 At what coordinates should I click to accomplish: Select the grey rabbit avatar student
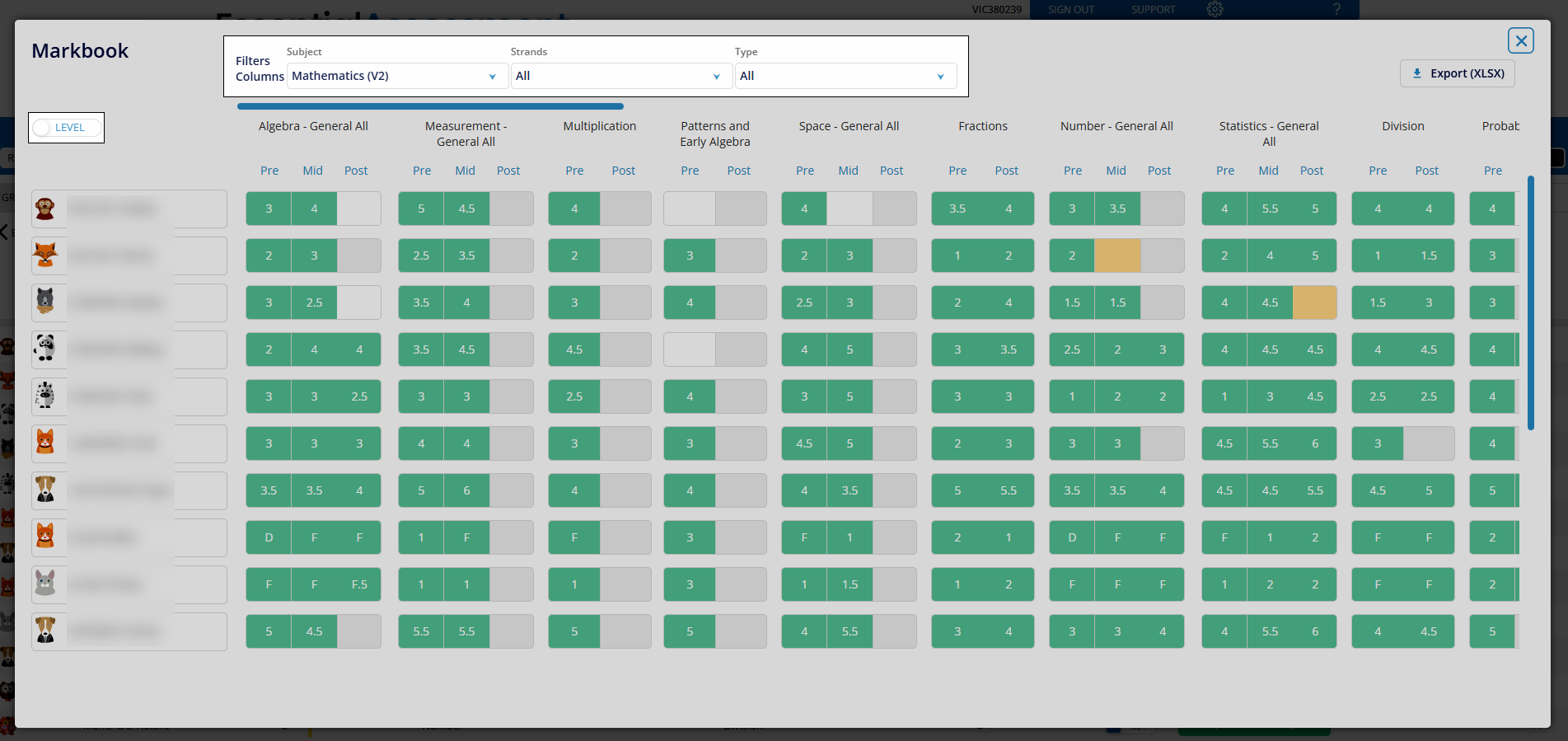pos(45,585)
